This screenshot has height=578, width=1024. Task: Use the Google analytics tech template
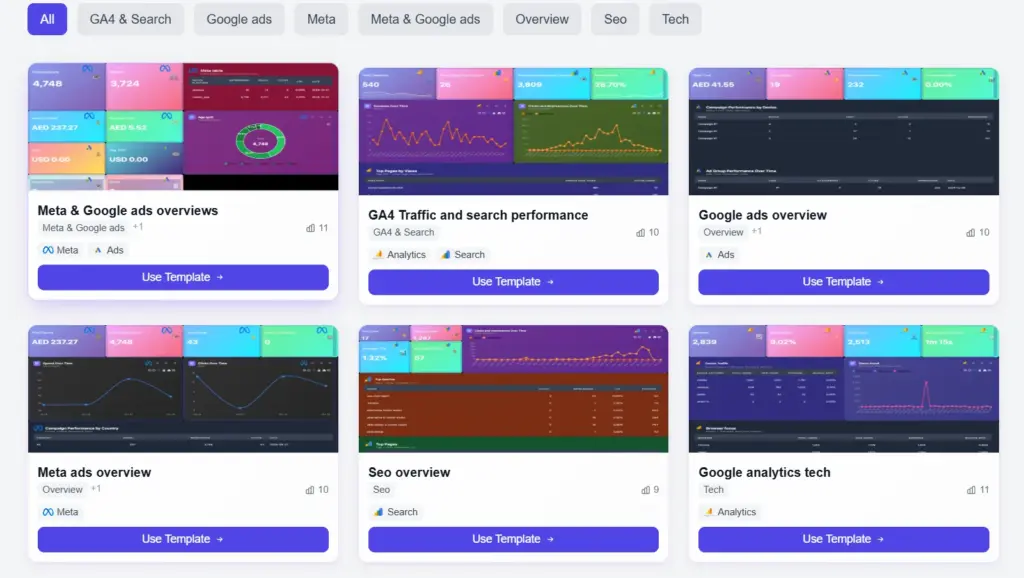(843, 539)
